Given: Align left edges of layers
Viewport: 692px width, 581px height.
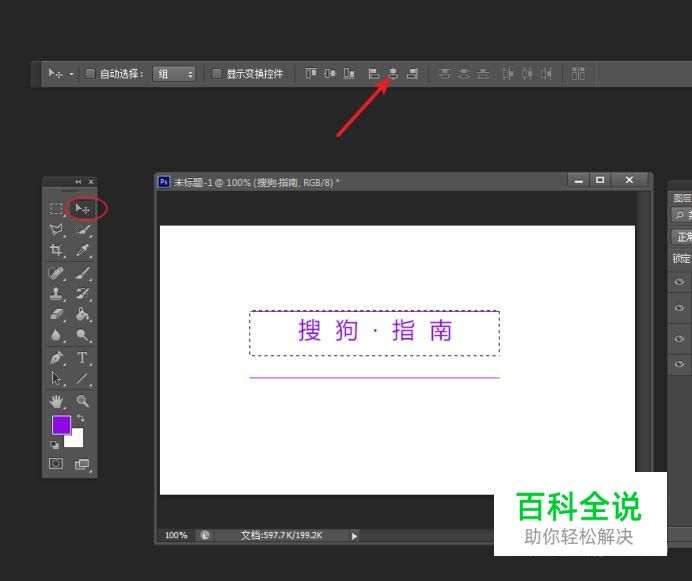Looking at the screenshot, I should click(x=374, y=73).
